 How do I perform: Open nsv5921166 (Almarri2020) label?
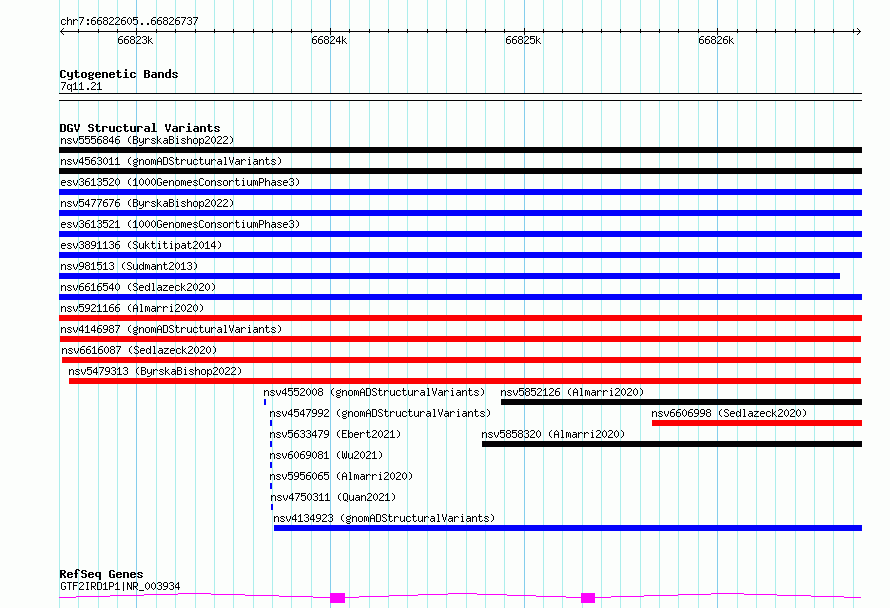click(132, 308)
